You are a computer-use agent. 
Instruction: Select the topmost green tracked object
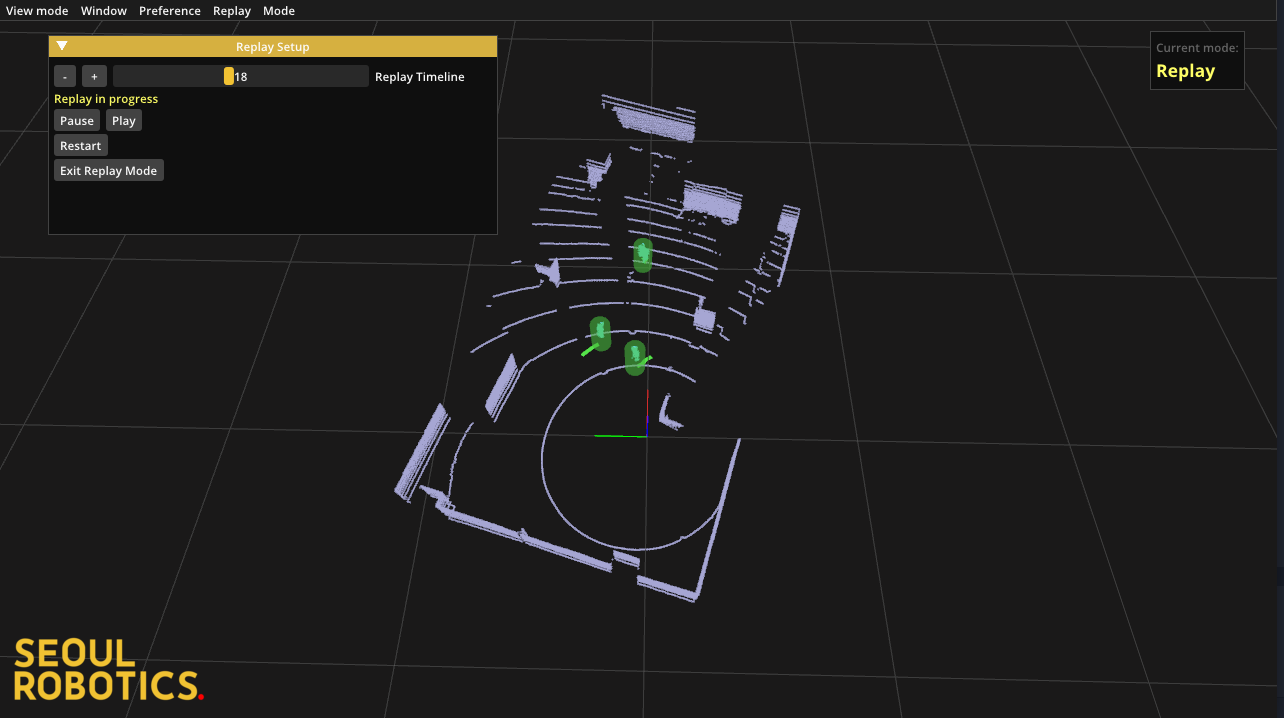click(642, 255)
